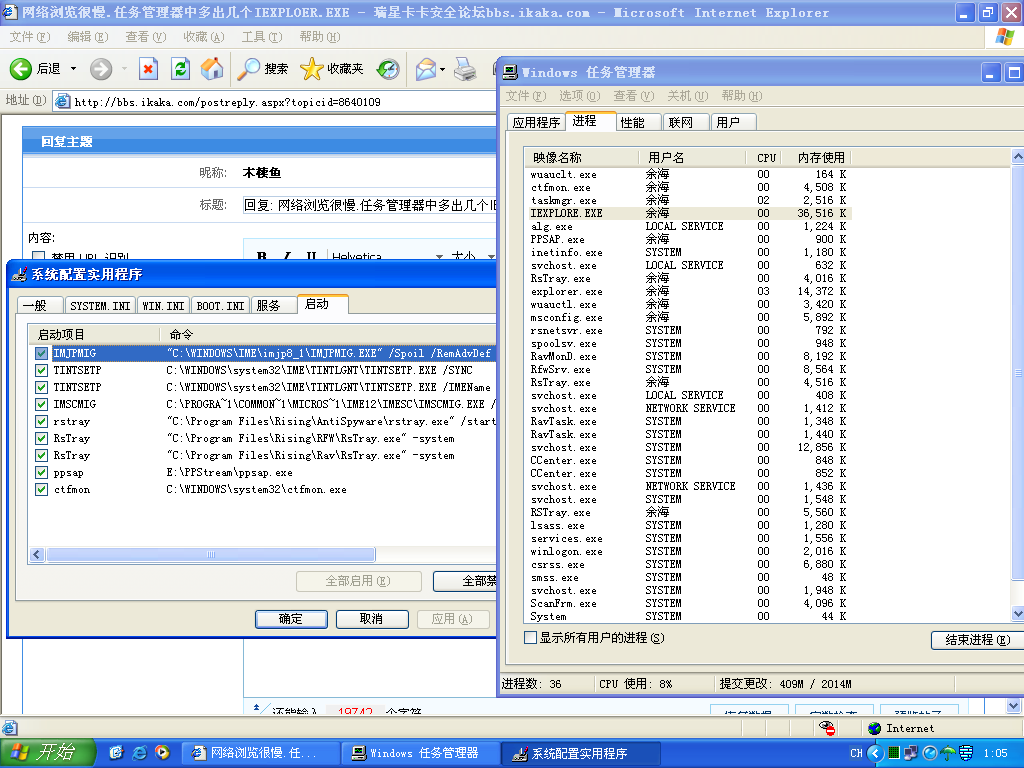Open Internet Explorer quick launch icon
Viewport: 1024px width, 768px height.
[x=139, y=753]
